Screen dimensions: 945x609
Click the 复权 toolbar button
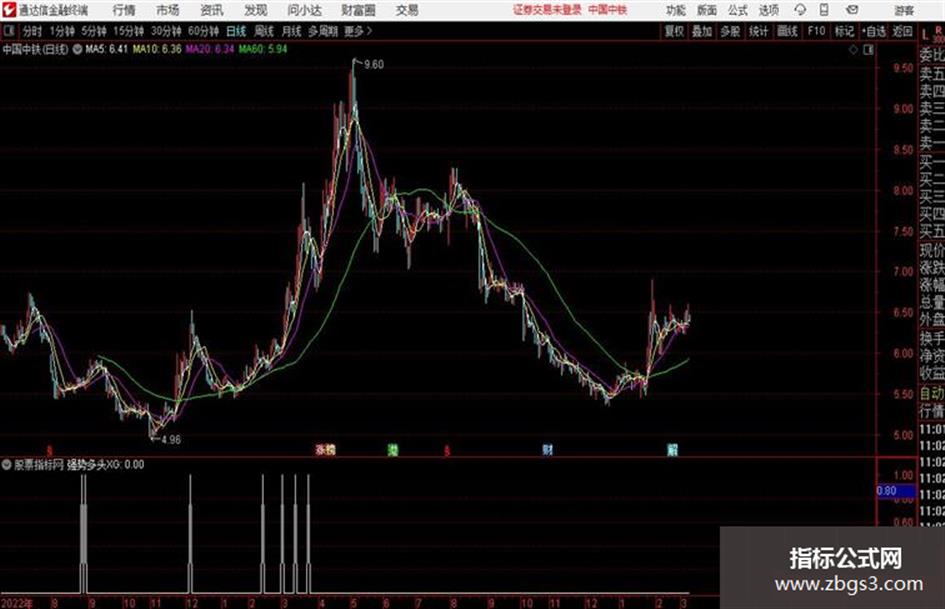tap(674, 31)
